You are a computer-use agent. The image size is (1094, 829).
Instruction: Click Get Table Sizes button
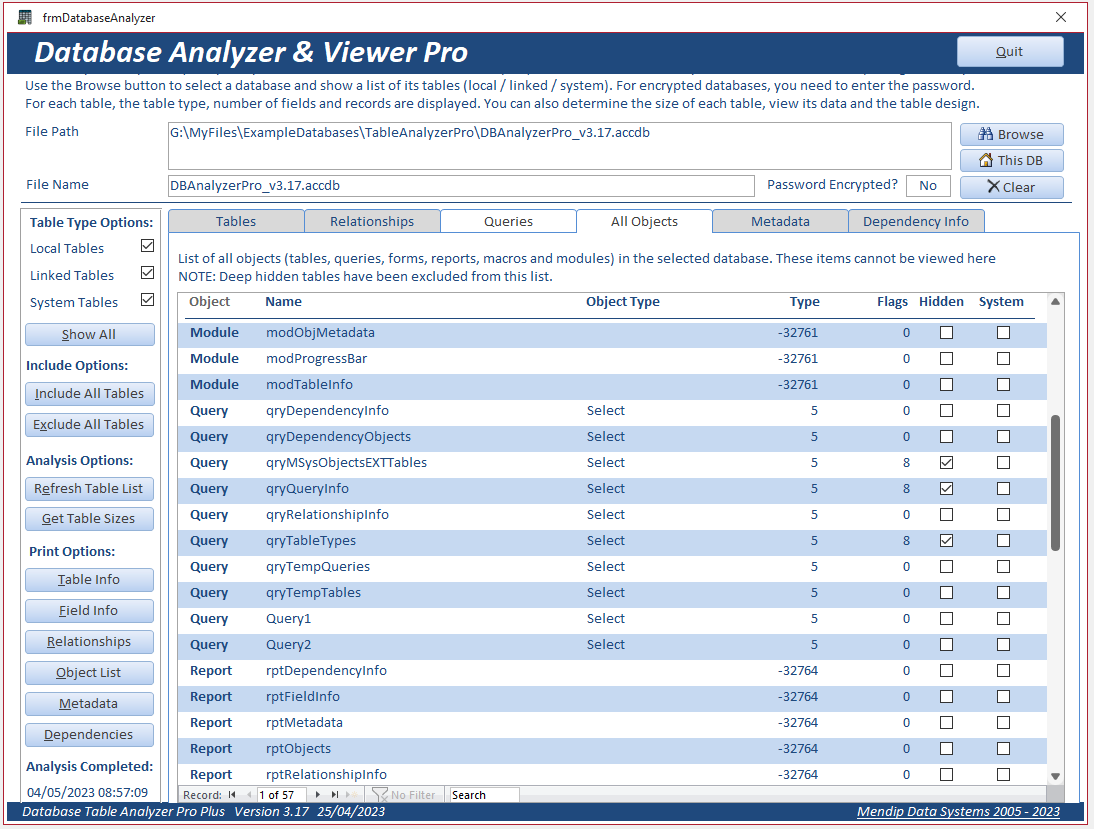pyautogui.click(x=89, y=518)
